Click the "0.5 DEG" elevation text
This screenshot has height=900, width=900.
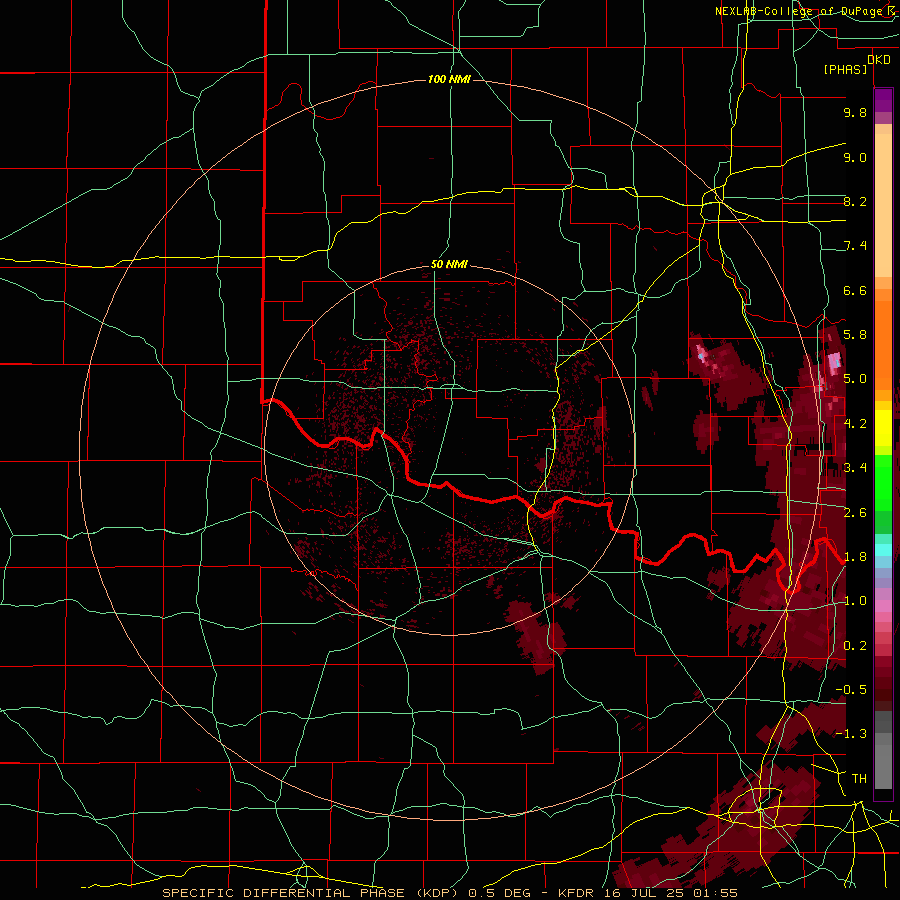(x=498, y=893)
